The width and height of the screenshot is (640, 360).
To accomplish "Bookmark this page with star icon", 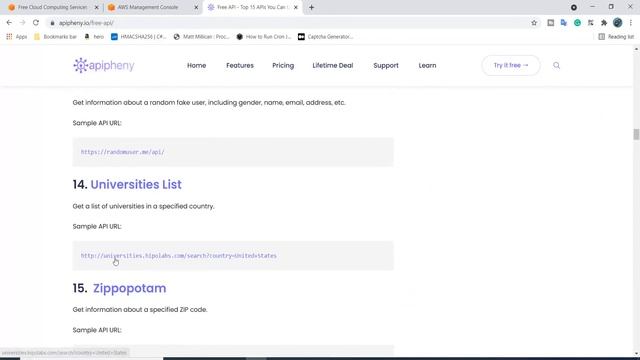I will point(534,23).
